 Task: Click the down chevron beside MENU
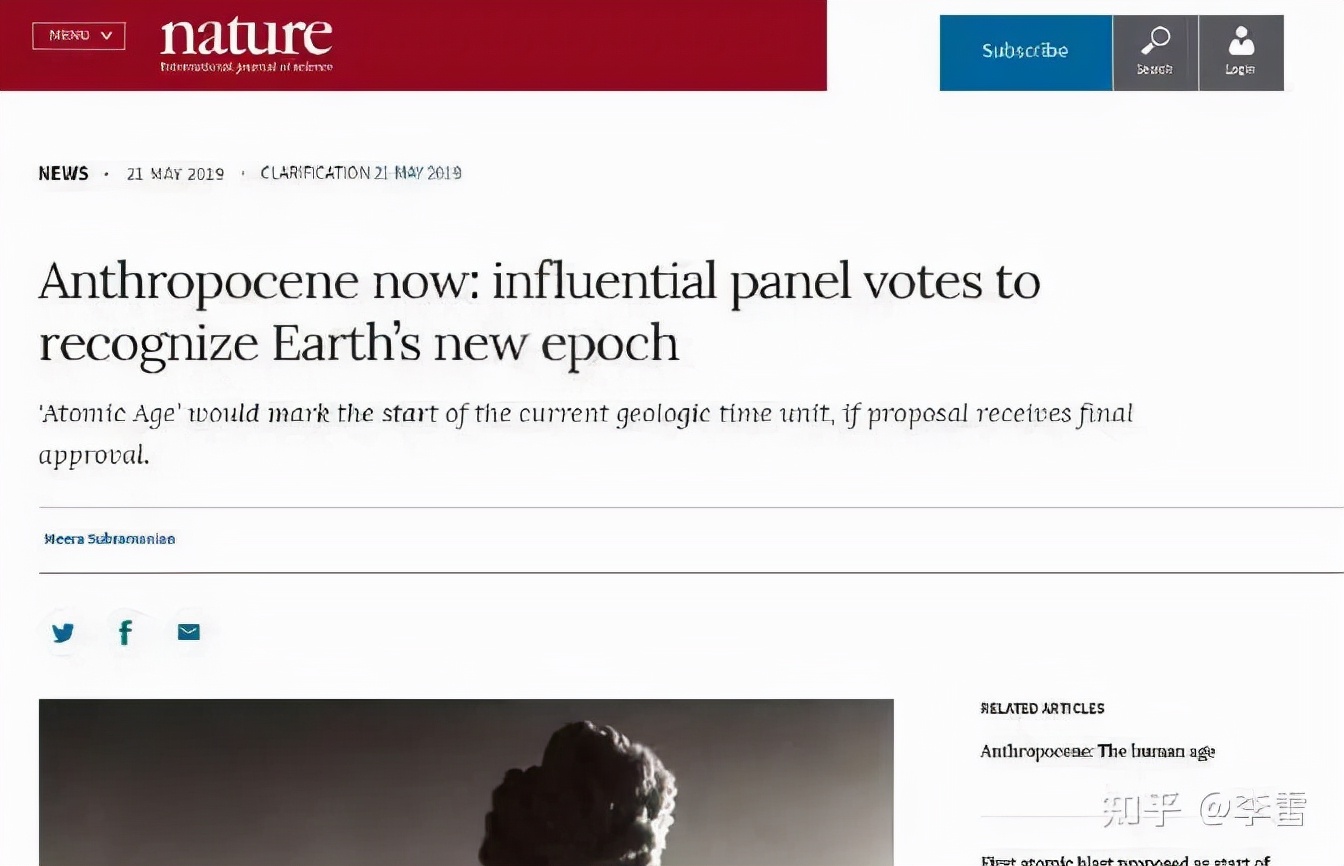click(x=107, y=36)
